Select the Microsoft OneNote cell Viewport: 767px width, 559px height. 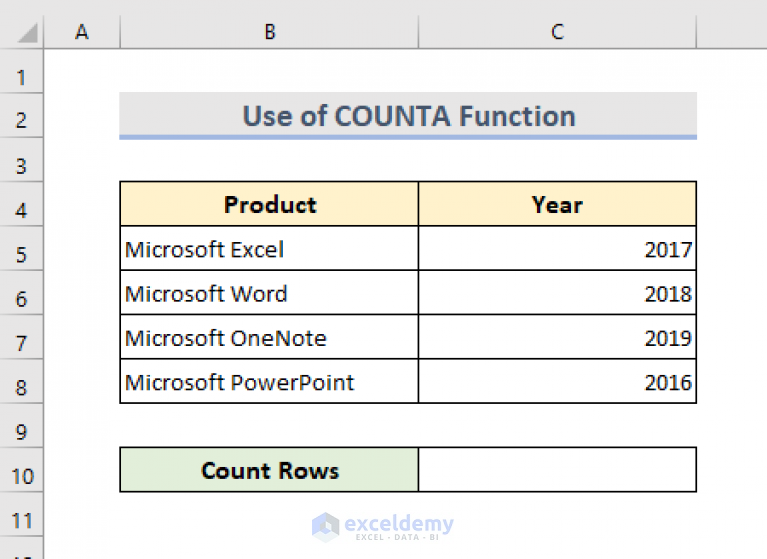[270, 337]
